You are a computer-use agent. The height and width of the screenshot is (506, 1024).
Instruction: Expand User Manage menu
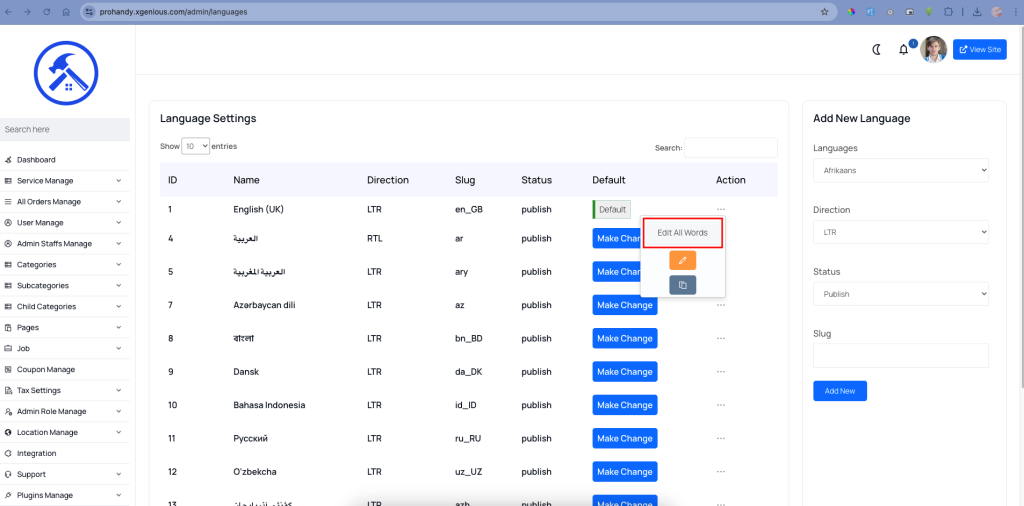tap(65, 223)
